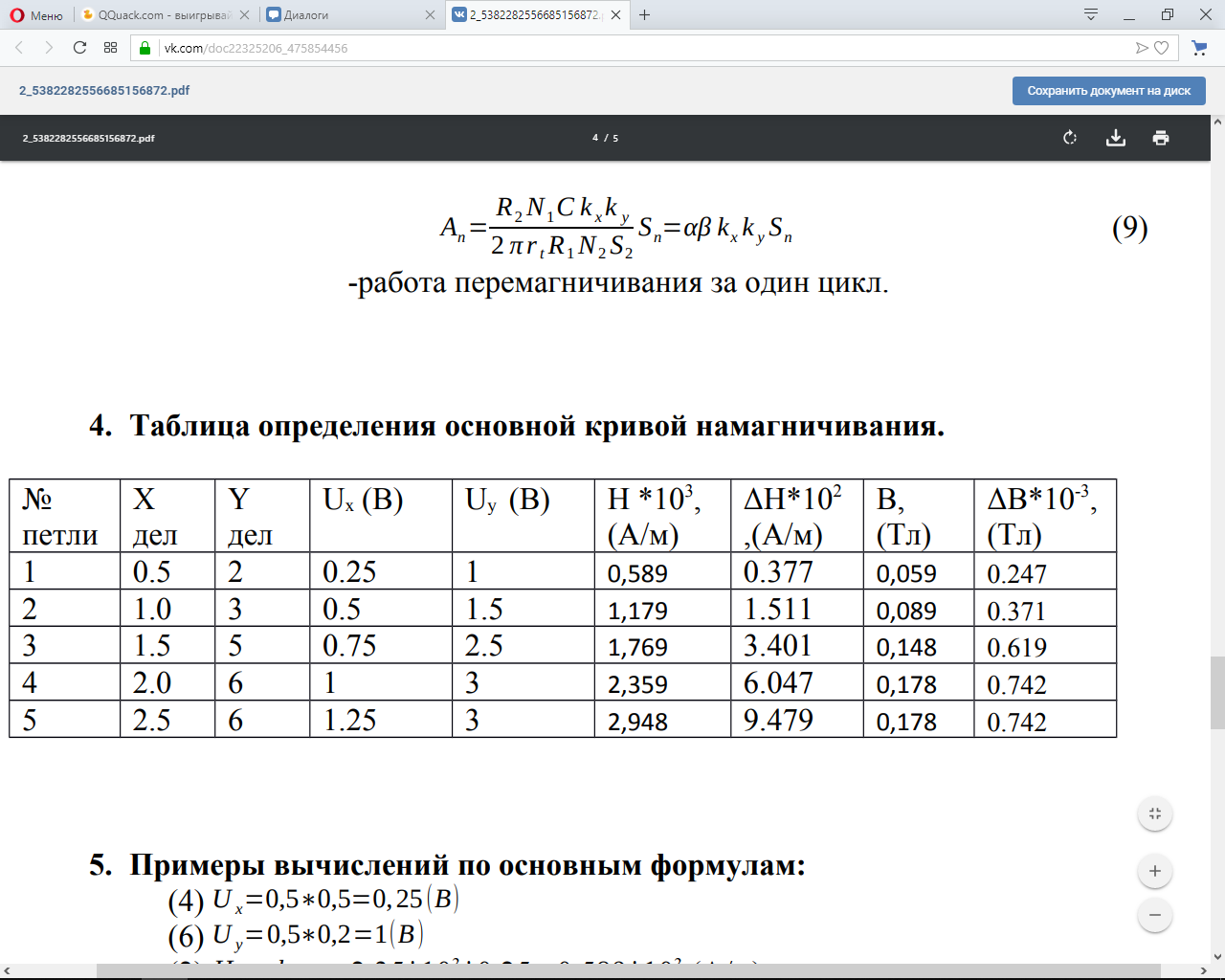Go back to previous page
Image resolution: width=1225 pixels, height=980 pixels.
[x=19, y=48]
